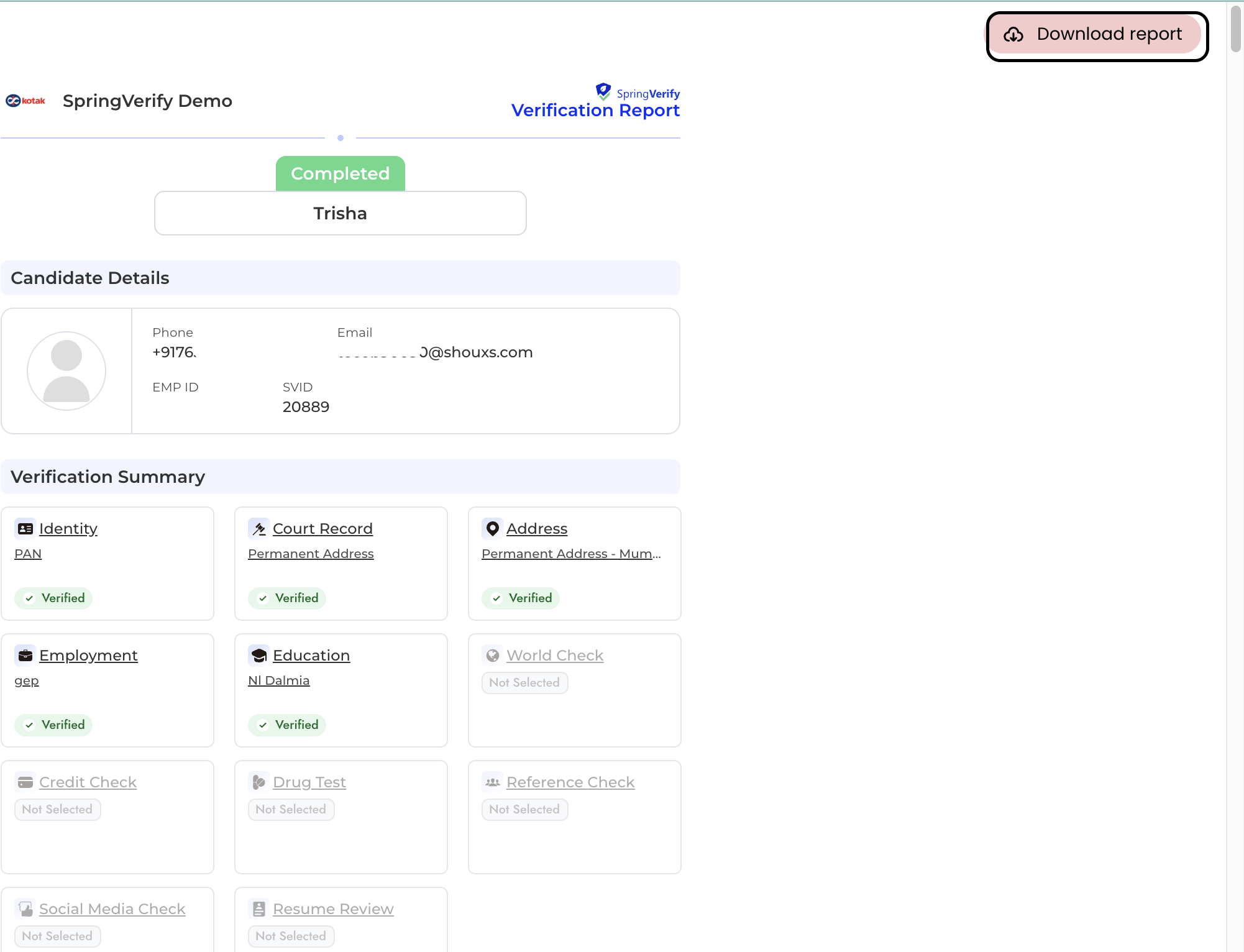This screenshot has height=952, width=1244.
Task: Open Permanent Address under Court Record
Action: (x=311, y=554)
